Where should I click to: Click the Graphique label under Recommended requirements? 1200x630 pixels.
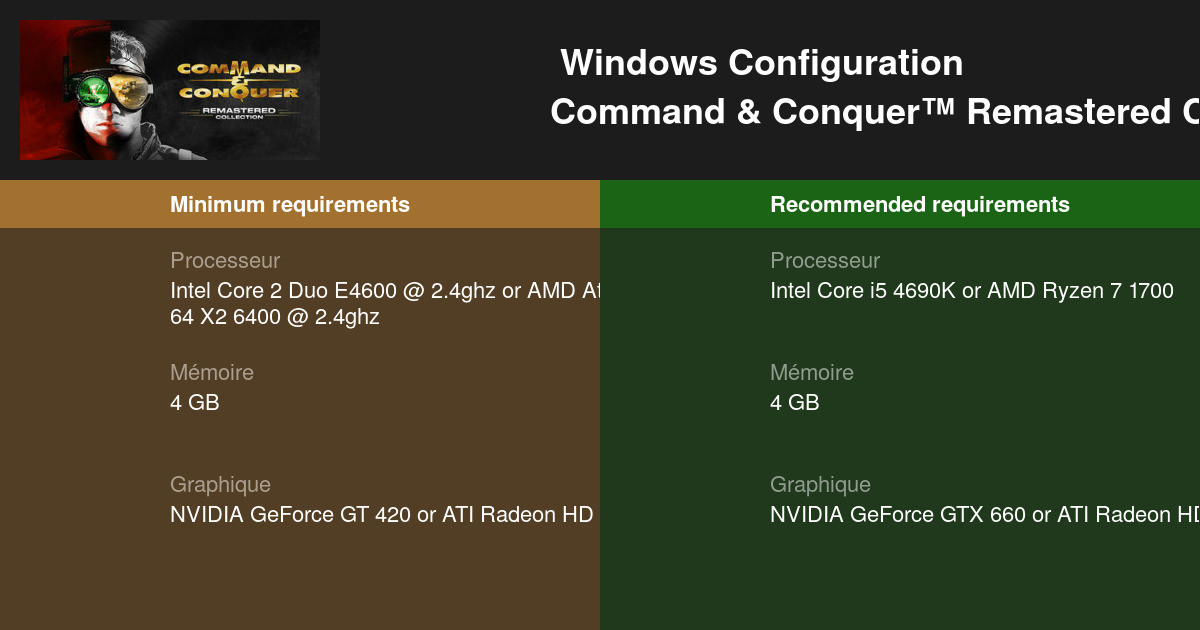tap(820, 485)
